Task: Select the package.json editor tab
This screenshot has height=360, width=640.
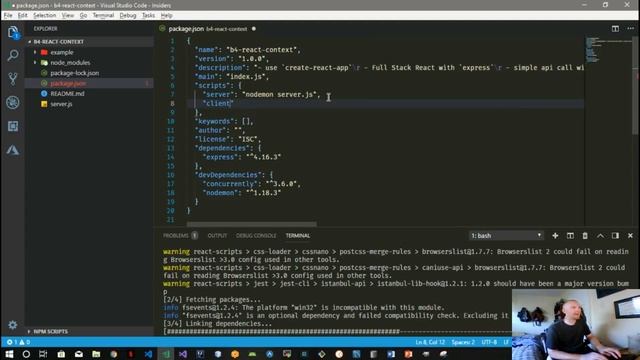Action: pyautogui.click(x=208, y=29)
